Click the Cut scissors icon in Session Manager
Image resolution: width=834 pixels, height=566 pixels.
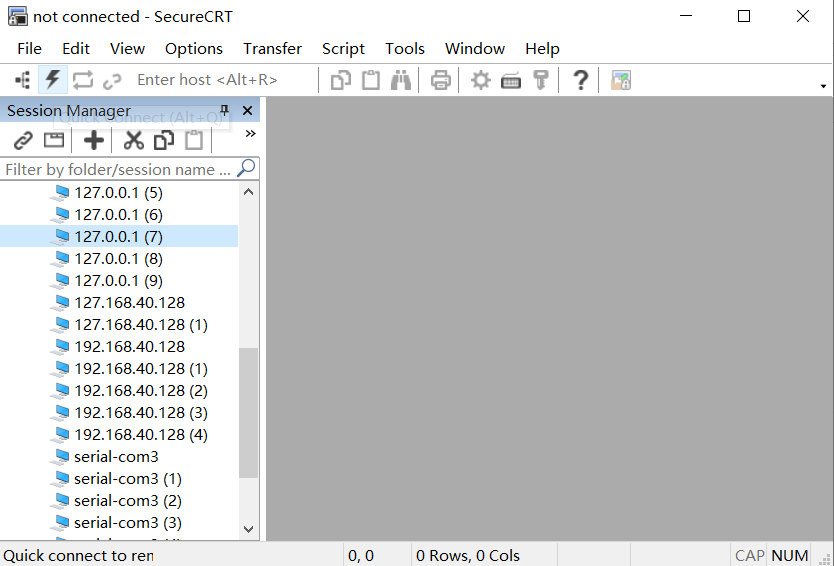coord(134,140)
